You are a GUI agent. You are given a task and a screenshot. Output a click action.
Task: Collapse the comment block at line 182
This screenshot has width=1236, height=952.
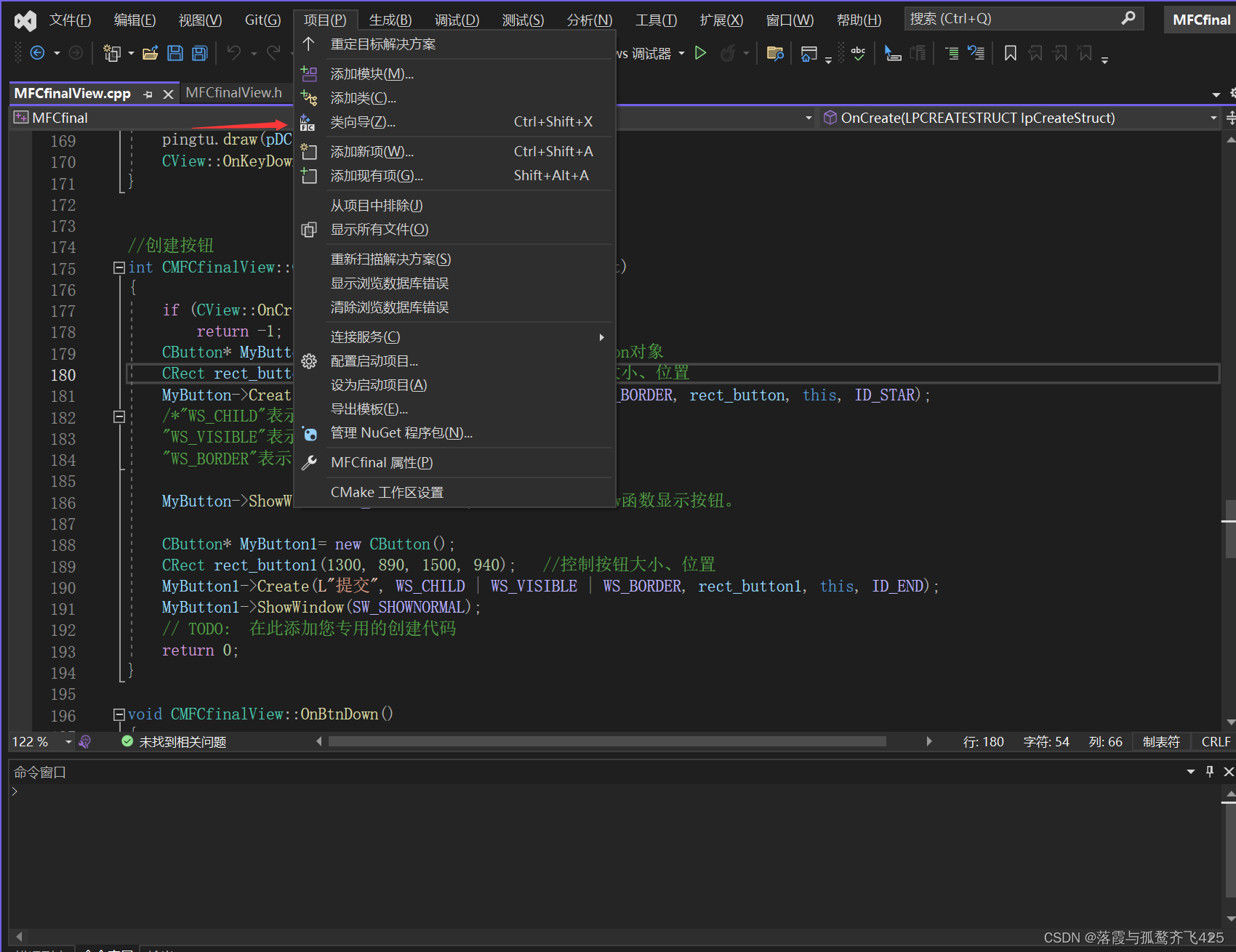click(119, 416)
